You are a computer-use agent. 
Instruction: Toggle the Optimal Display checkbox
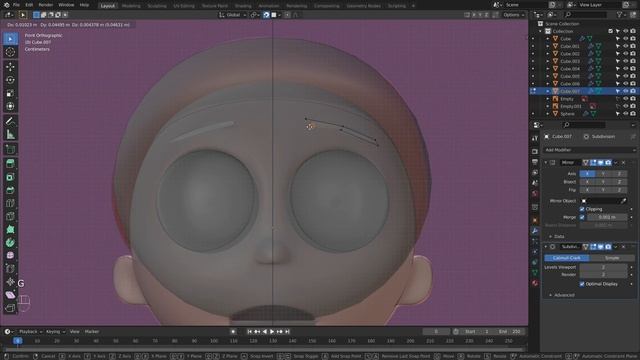(582, 284)
